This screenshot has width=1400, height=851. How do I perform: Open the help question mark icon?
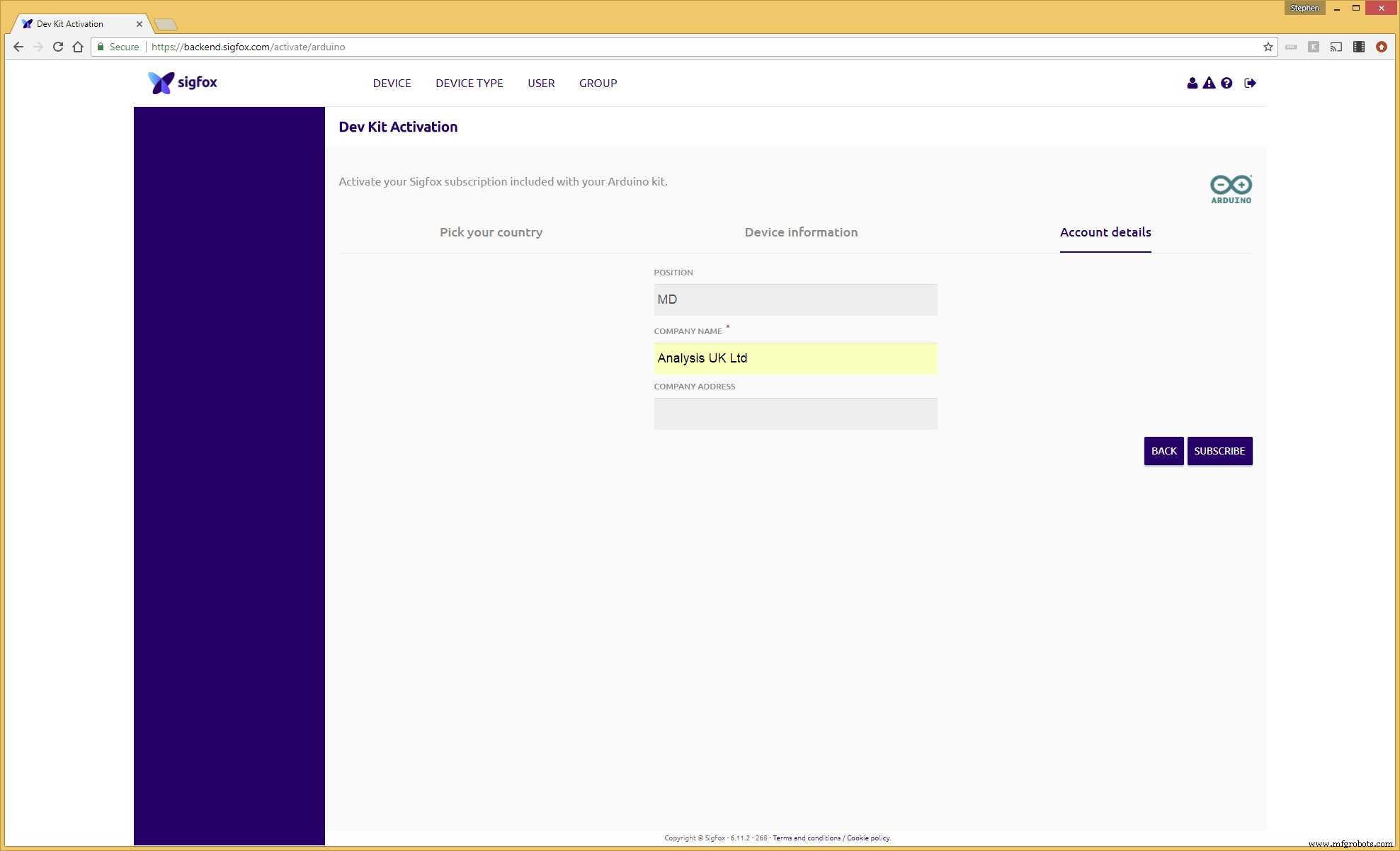(1227, 83)
